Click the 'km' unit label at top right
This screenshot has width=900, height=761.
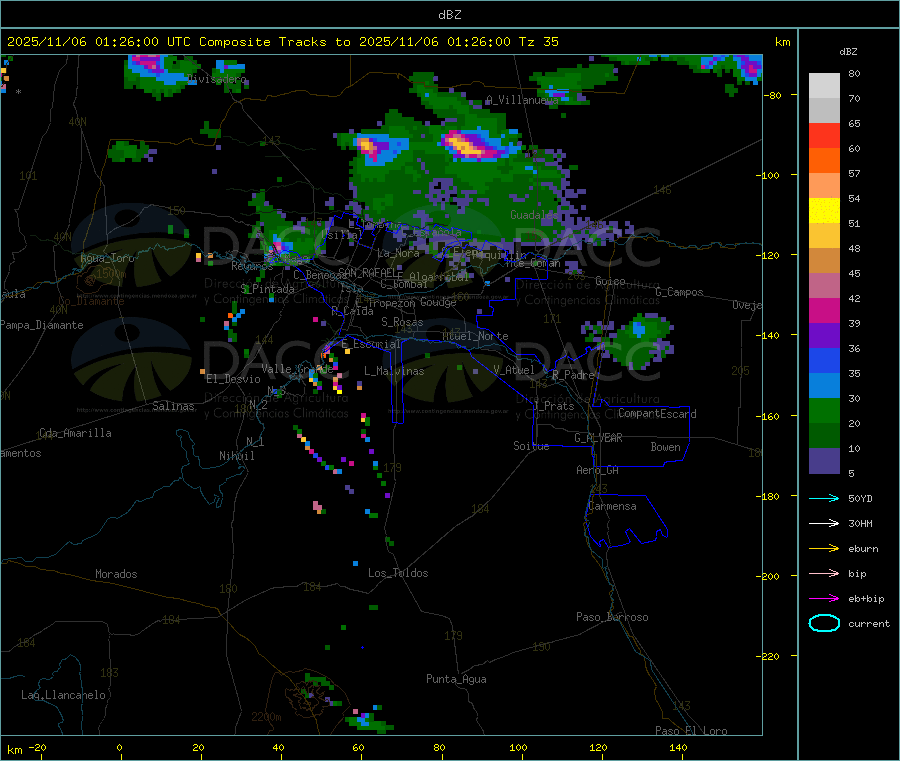(x=782, y=42)
